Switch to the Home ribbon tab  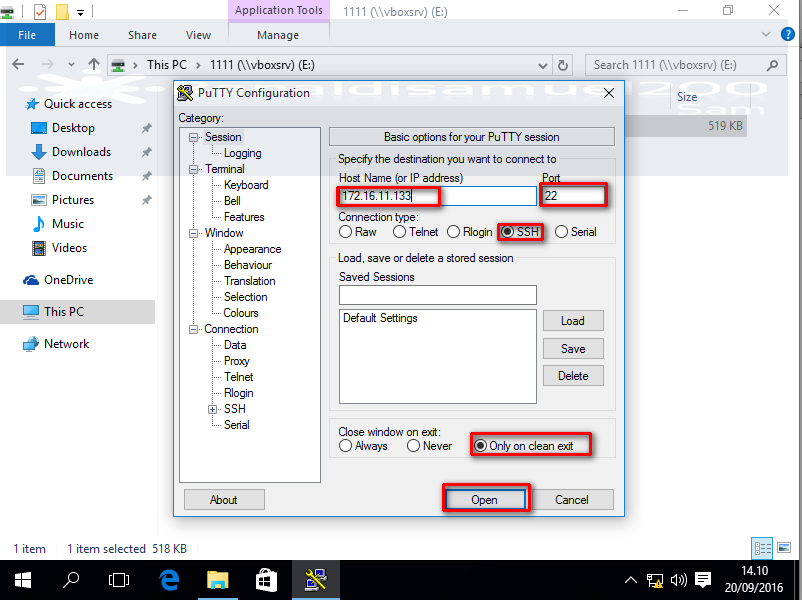tap(84, 35)
